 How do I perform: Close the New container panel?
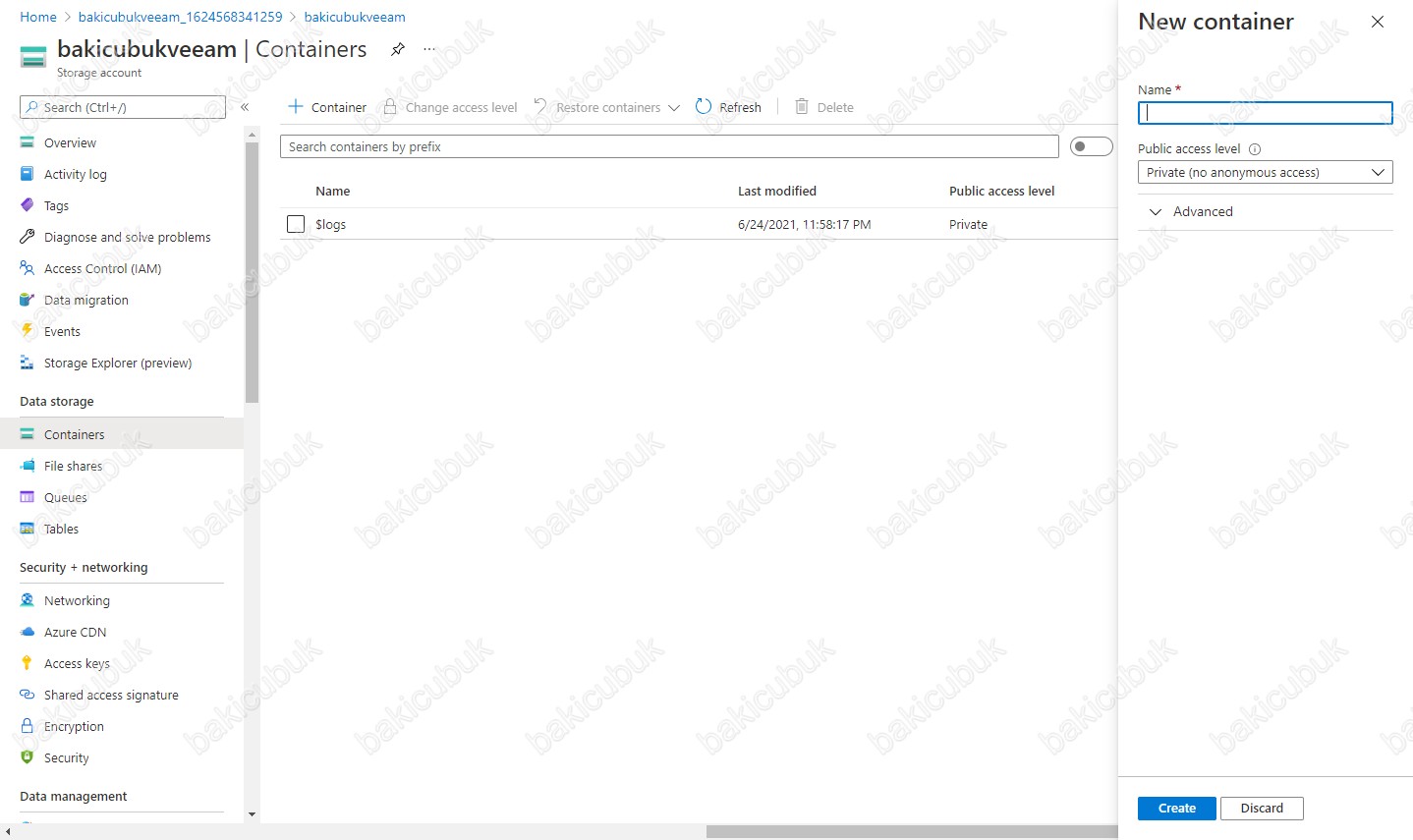tap(1378, 22)
